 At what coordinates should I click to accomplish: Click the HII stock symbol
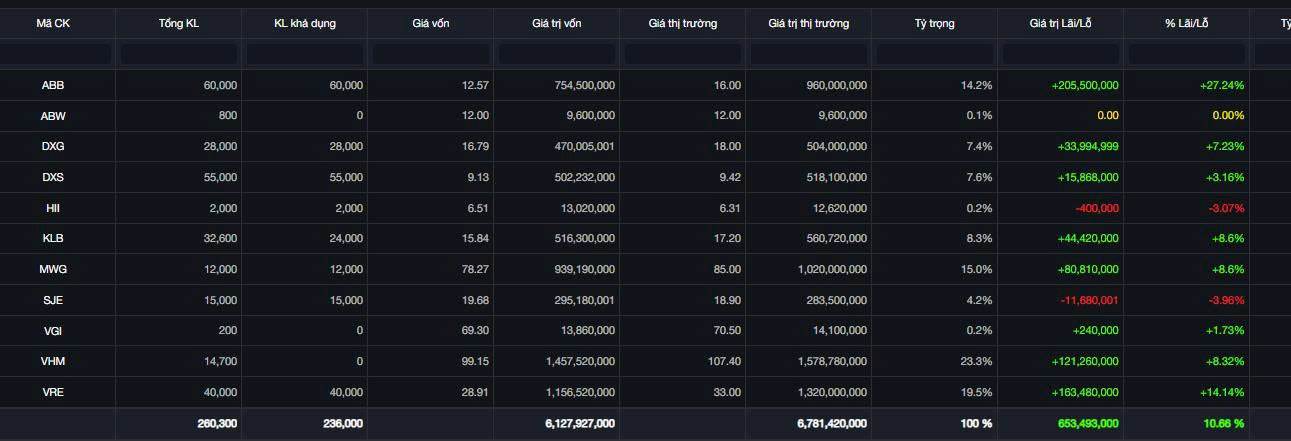click(x=53, y=208)
